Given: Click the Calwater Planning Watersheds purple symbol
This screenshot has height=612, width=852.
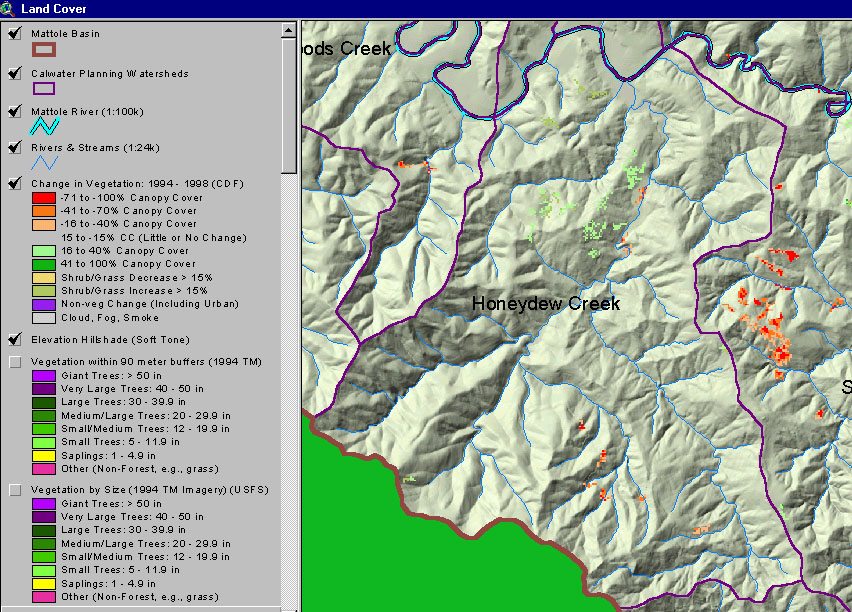Looking at the screenshot, I should coord(43,89).
